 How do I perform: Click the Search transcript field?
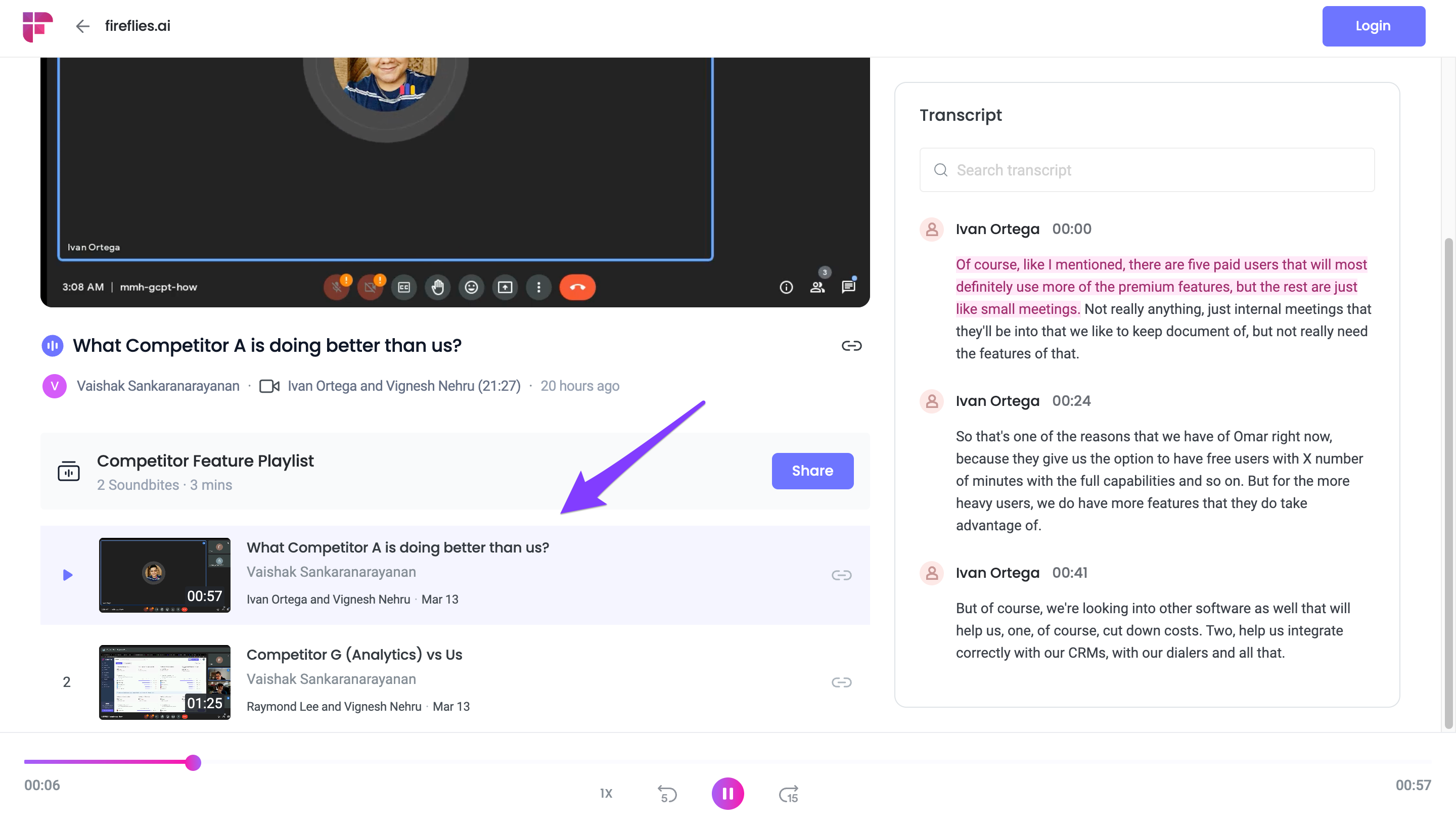tap(1146, 170)
